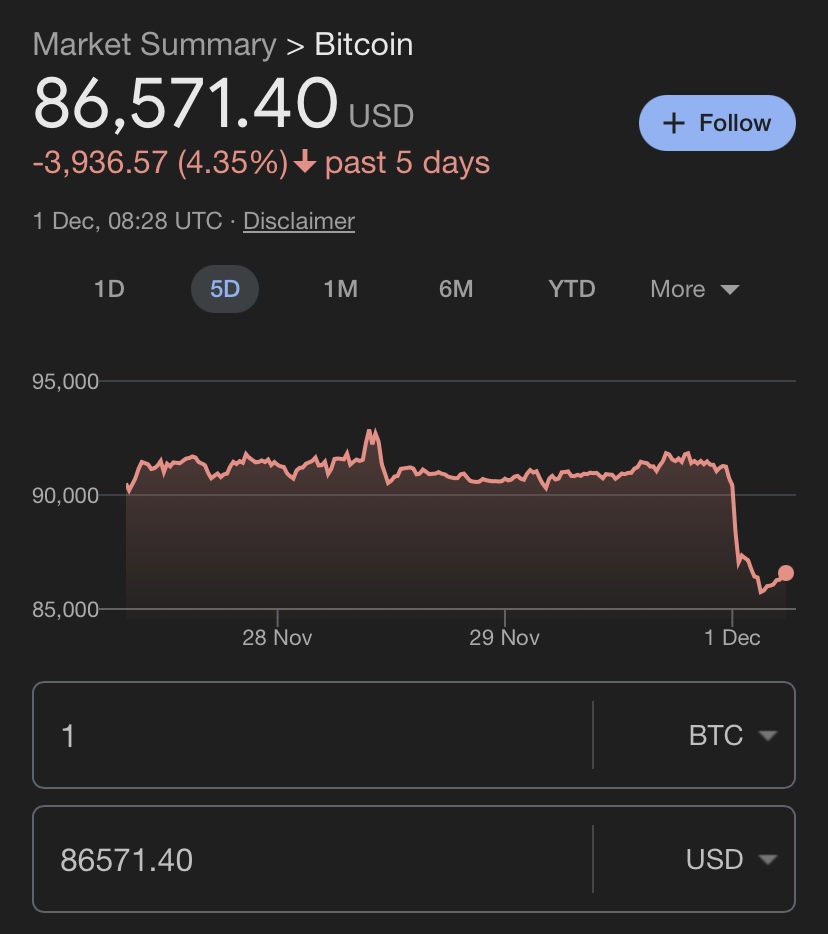
Task: Follow Bitcoin with the Follow button
Action: (x=717, y=123)
